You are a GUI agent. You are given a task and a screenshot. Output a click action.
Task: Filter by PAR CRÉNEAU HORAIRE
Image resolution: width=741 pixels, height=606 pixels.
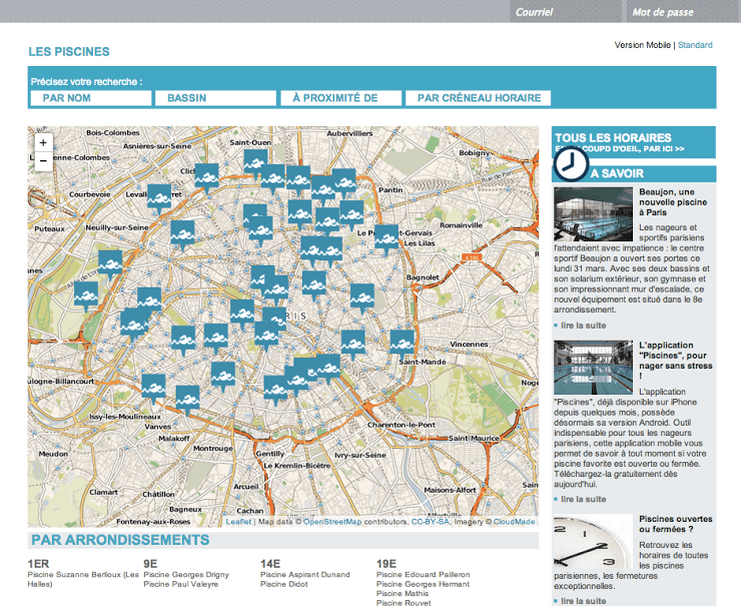click(x=478, y=98)
